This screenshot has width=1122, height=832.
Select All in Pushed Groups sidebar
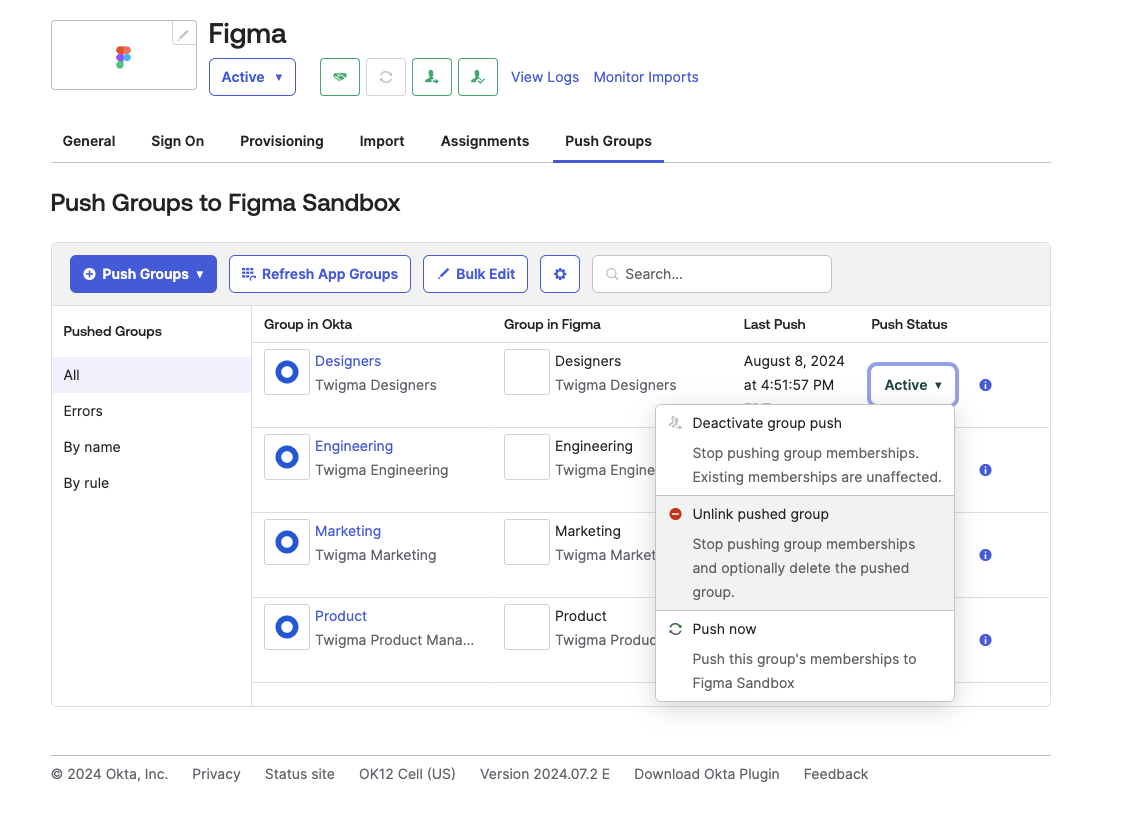[x=152, y=375]
